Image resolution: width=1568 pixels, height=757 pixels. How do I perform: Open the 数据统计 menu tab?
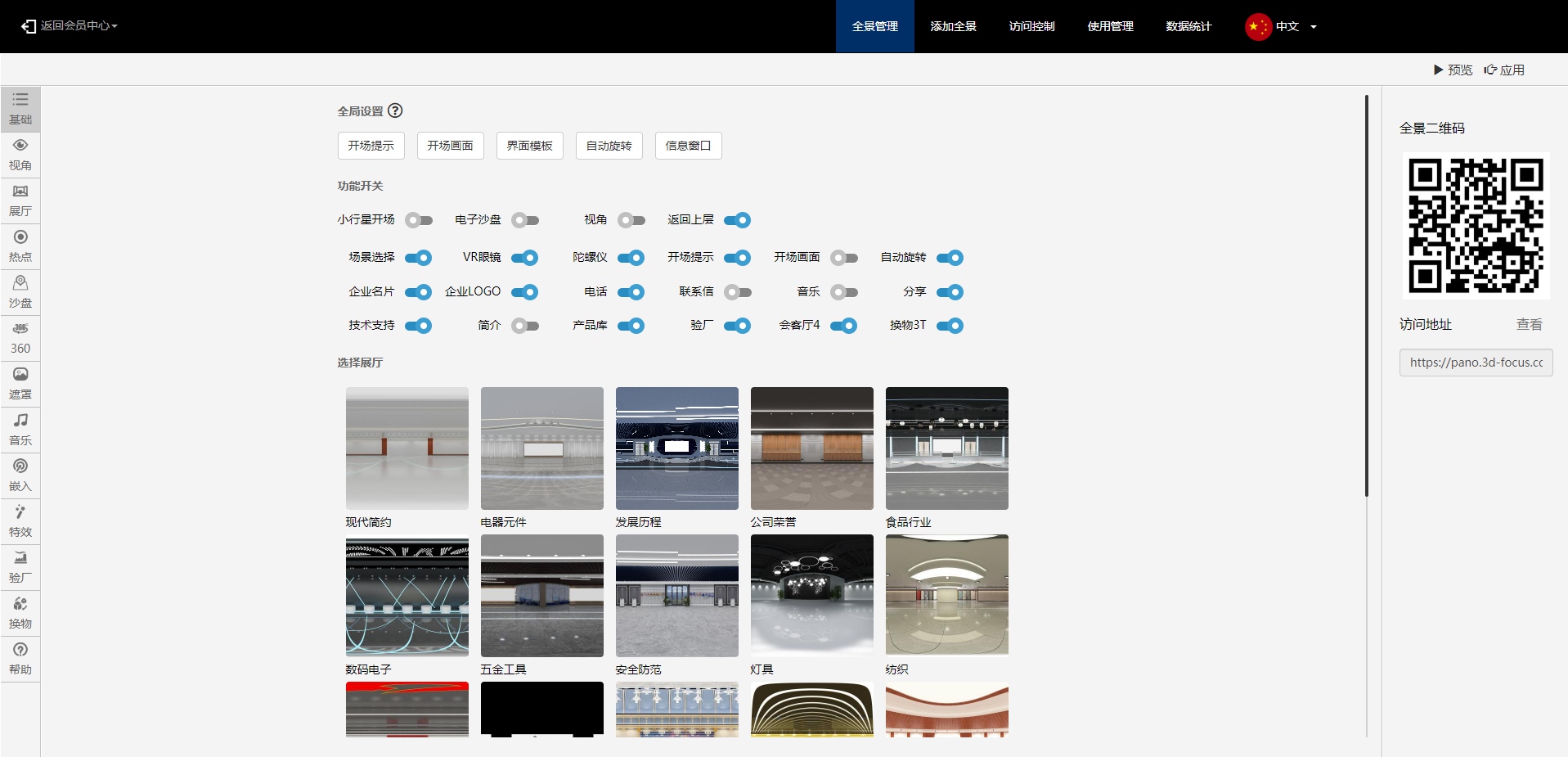[x=1188, y=26]
